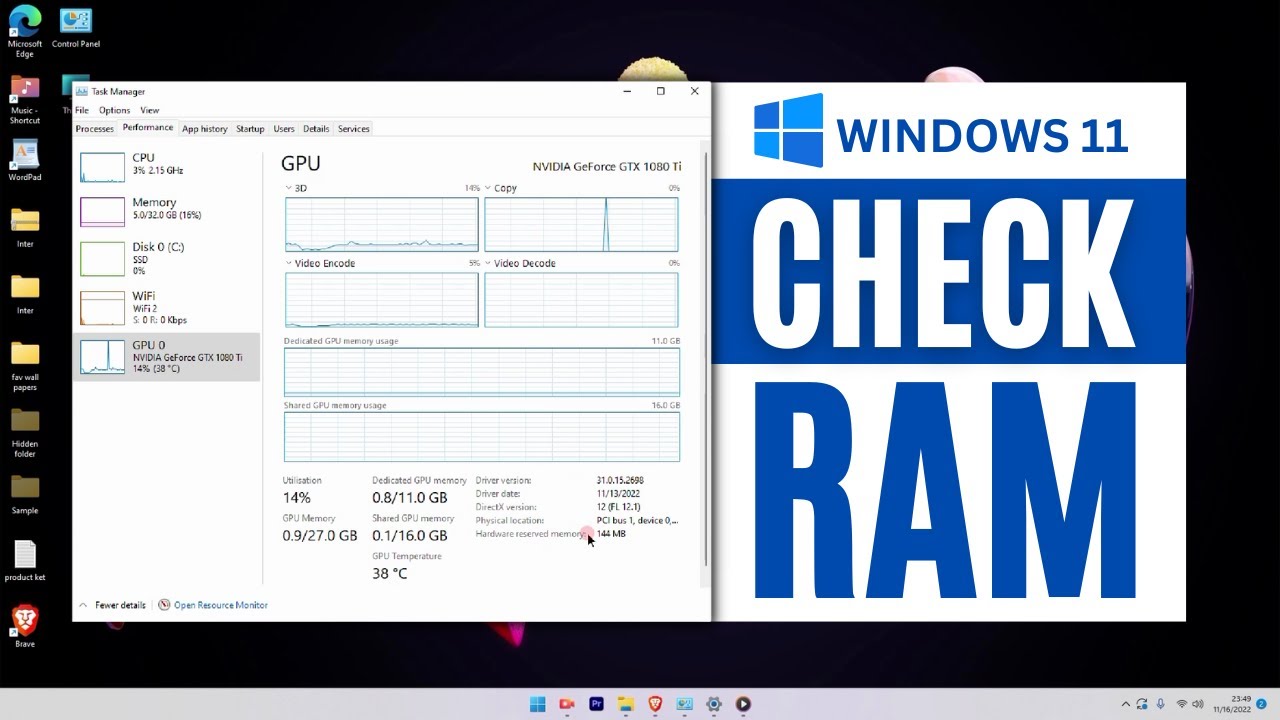This screenshot has width=1280, height=720.
Task: Open the taskbar clock showing 23:49
Action: coord(1231,704)
